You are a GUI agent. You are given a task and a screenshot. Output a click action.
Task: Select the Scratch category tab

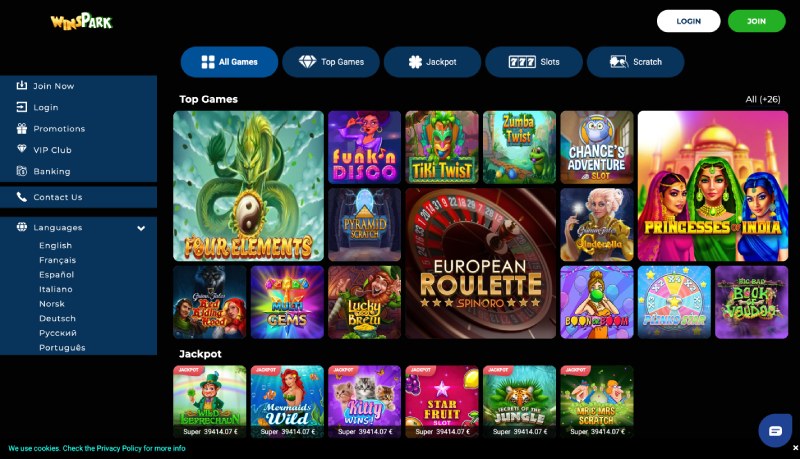[x=635, y=62]
